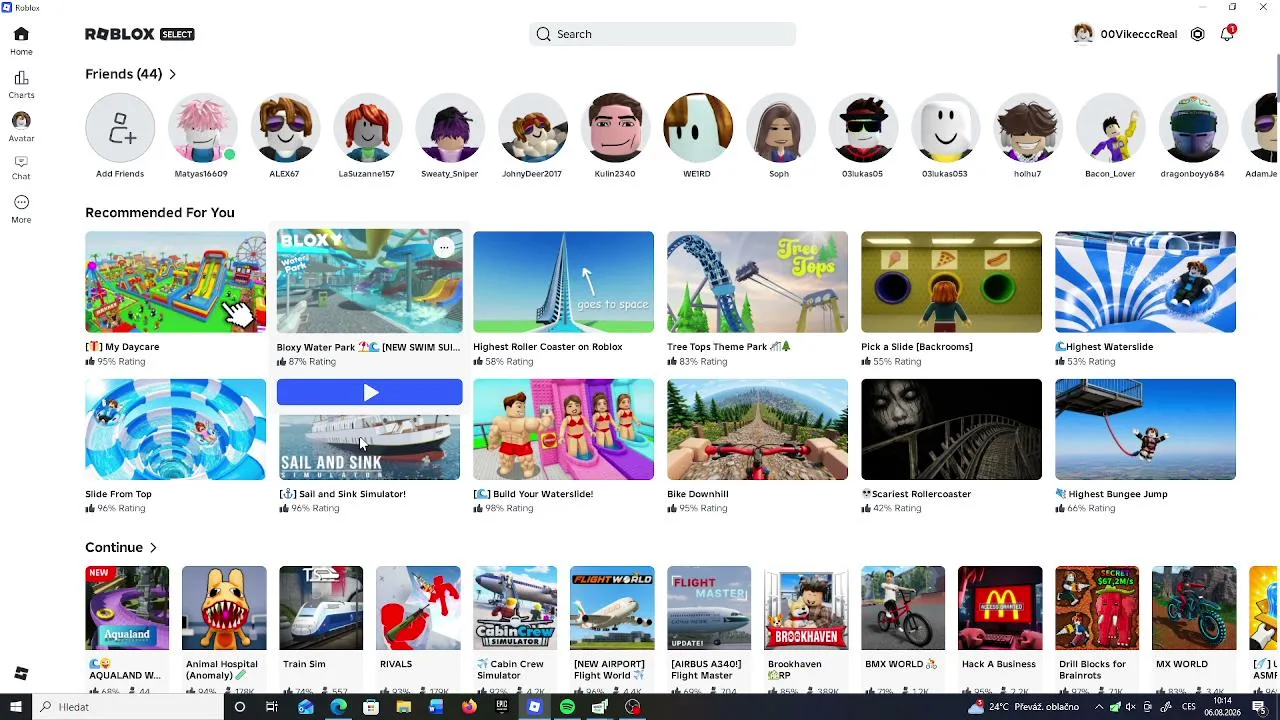
Task: Open friend dragonboyy684's avatar
Action: [1192, 128]
